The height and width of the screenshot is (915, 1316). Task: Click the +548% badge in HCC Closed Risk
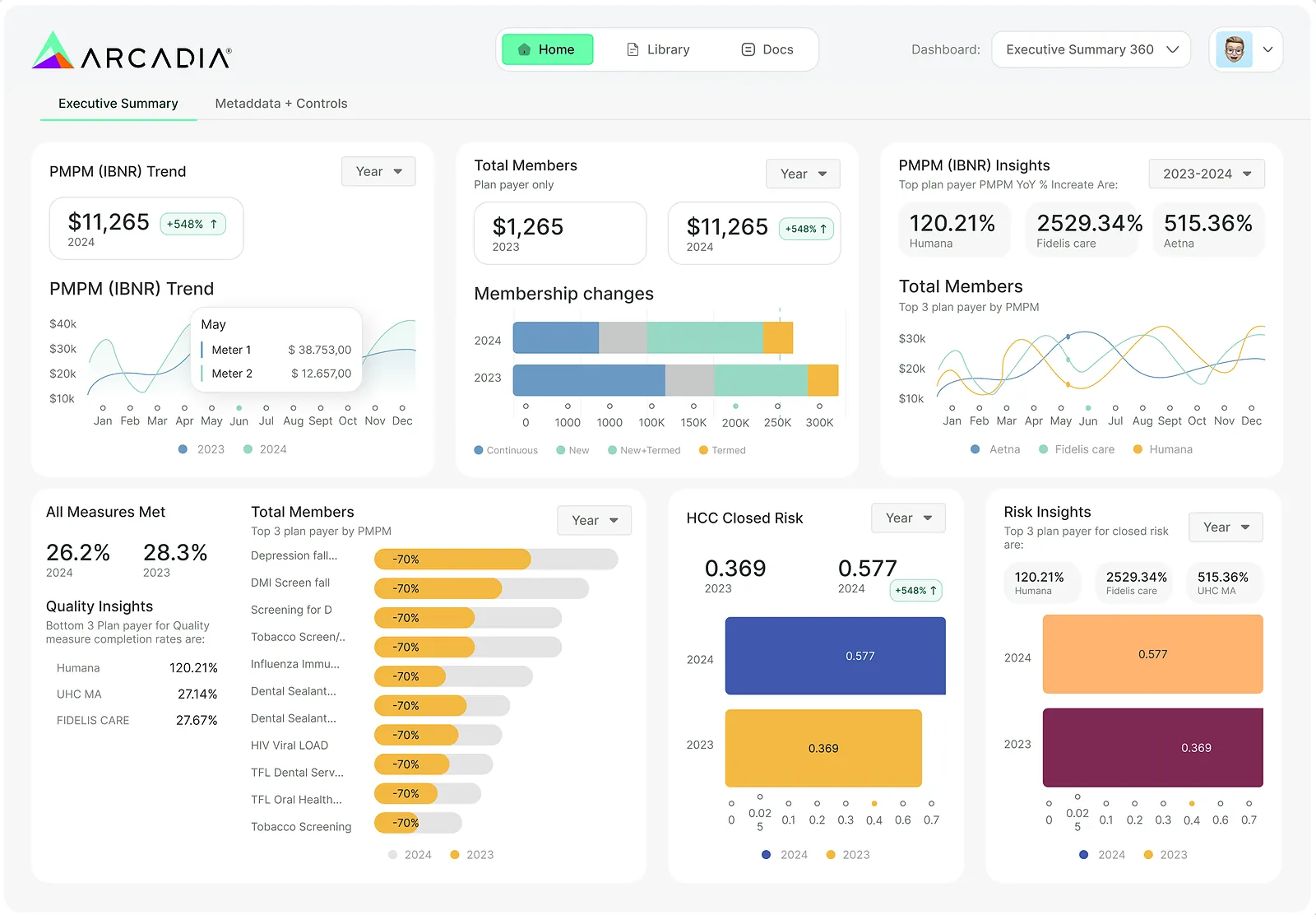(916, 590)
